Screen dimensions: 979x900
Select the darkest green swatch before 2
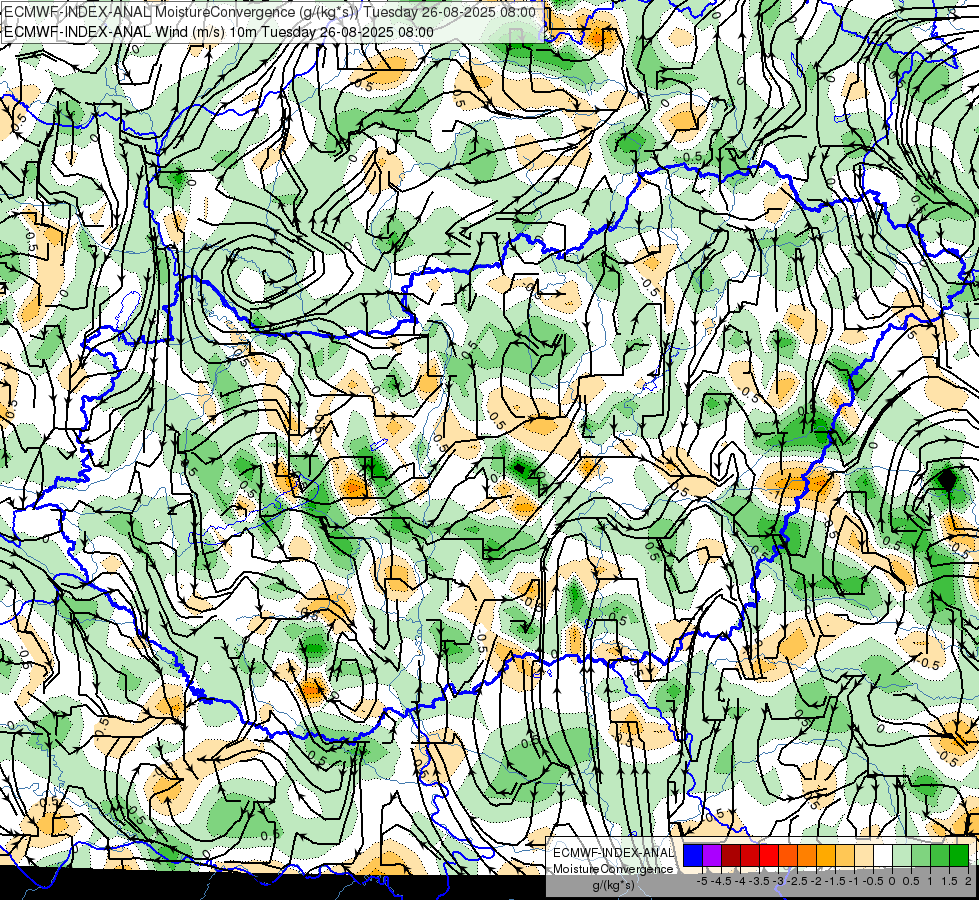959,855
